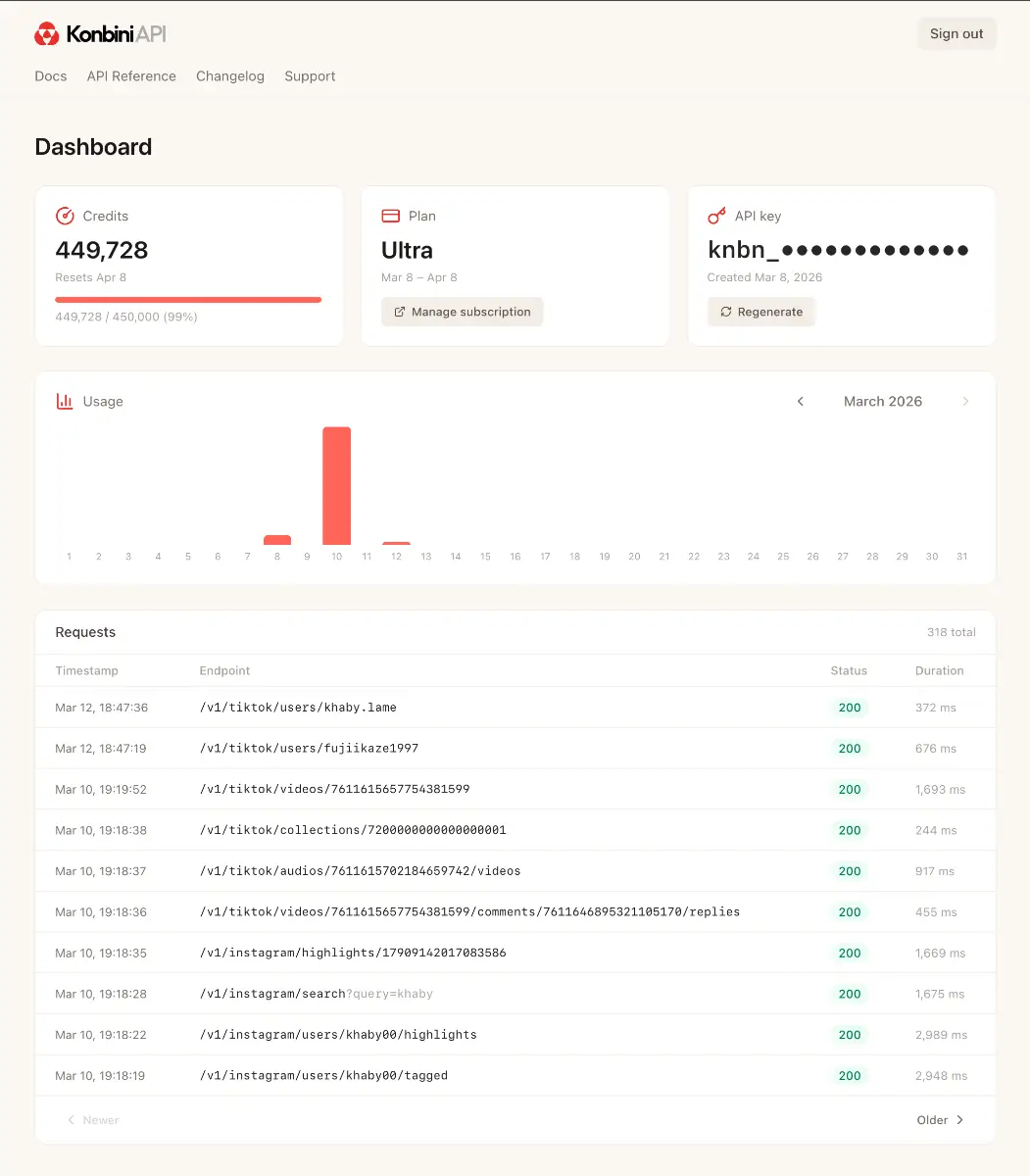Click the API key icon
This screenshot has width=1030, height=1176.
click(716, 216)
